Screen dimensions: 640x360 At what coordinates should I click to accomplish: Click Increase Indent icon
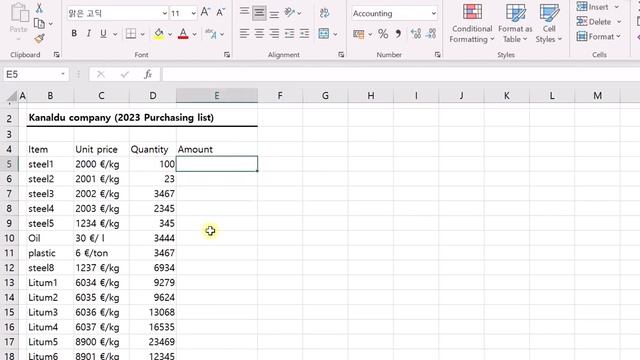coord(304,33)
